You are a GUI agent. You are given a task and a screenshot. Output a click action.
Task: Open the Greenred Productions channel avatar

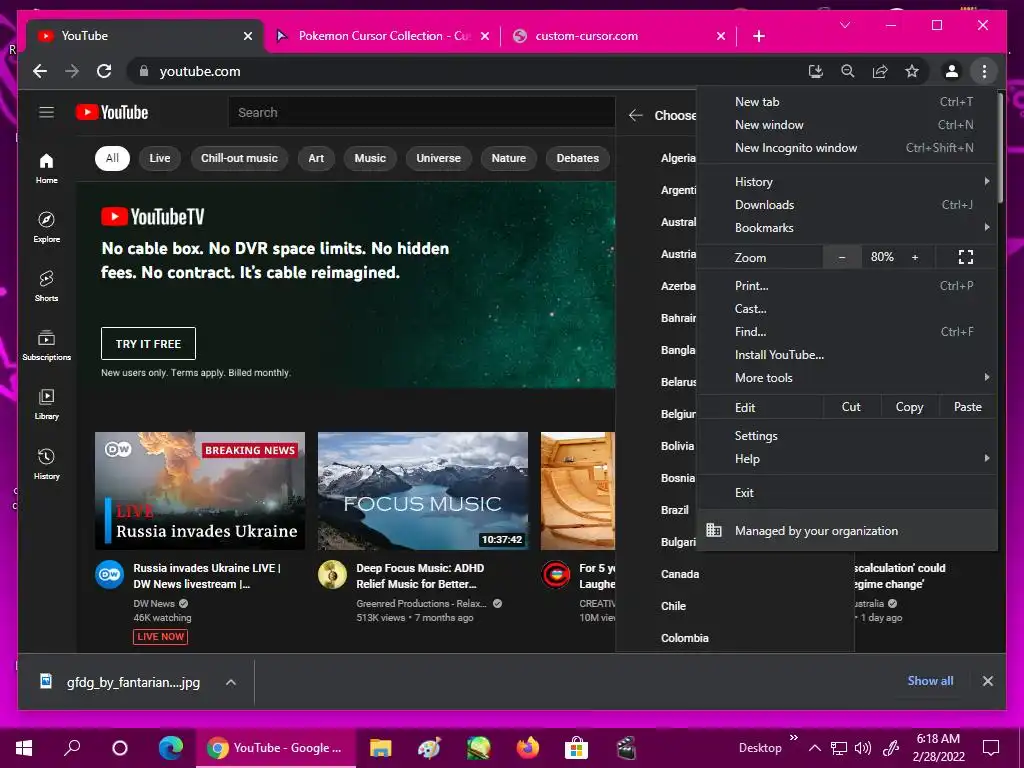tap(332, 575)
